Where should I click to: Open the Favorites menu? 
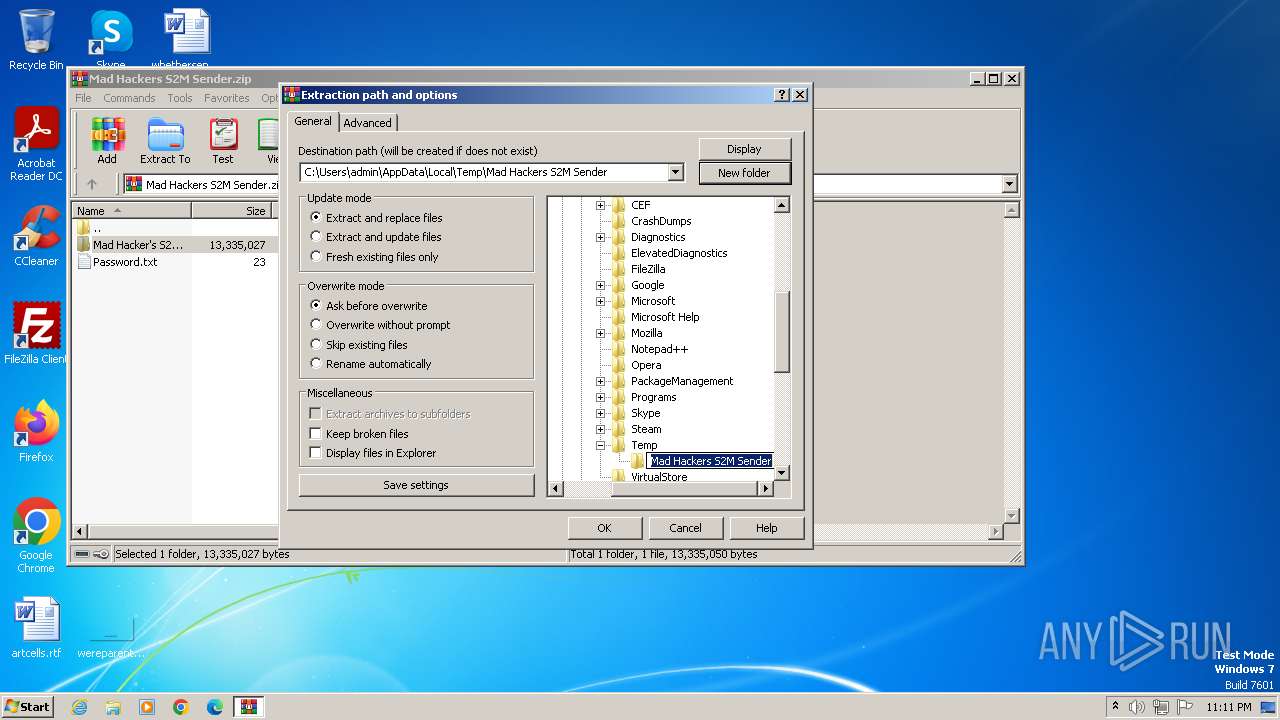tap(227, 98)
